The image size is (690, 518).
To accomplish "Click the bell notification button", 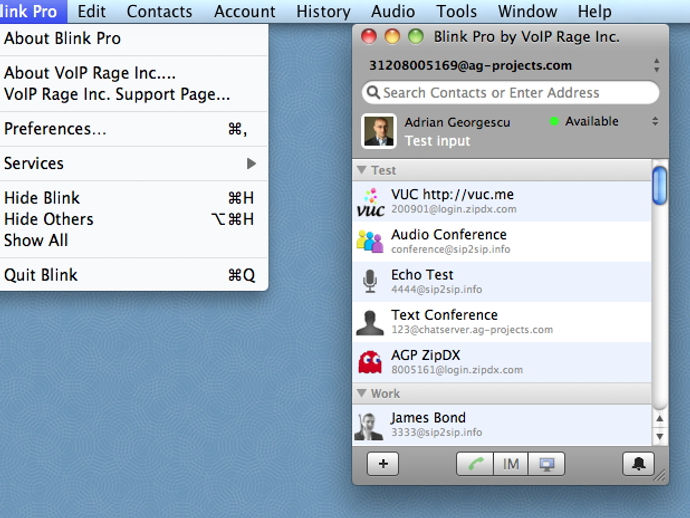I will (639, 463).
